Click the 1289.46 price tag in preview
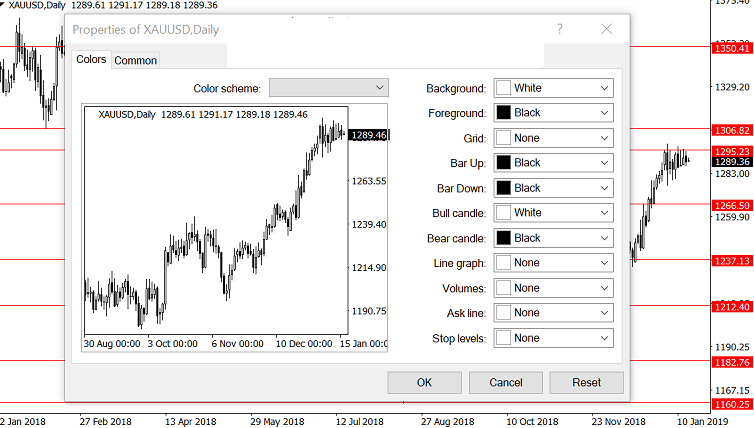754x428 pixels. [x=369, y=135]
